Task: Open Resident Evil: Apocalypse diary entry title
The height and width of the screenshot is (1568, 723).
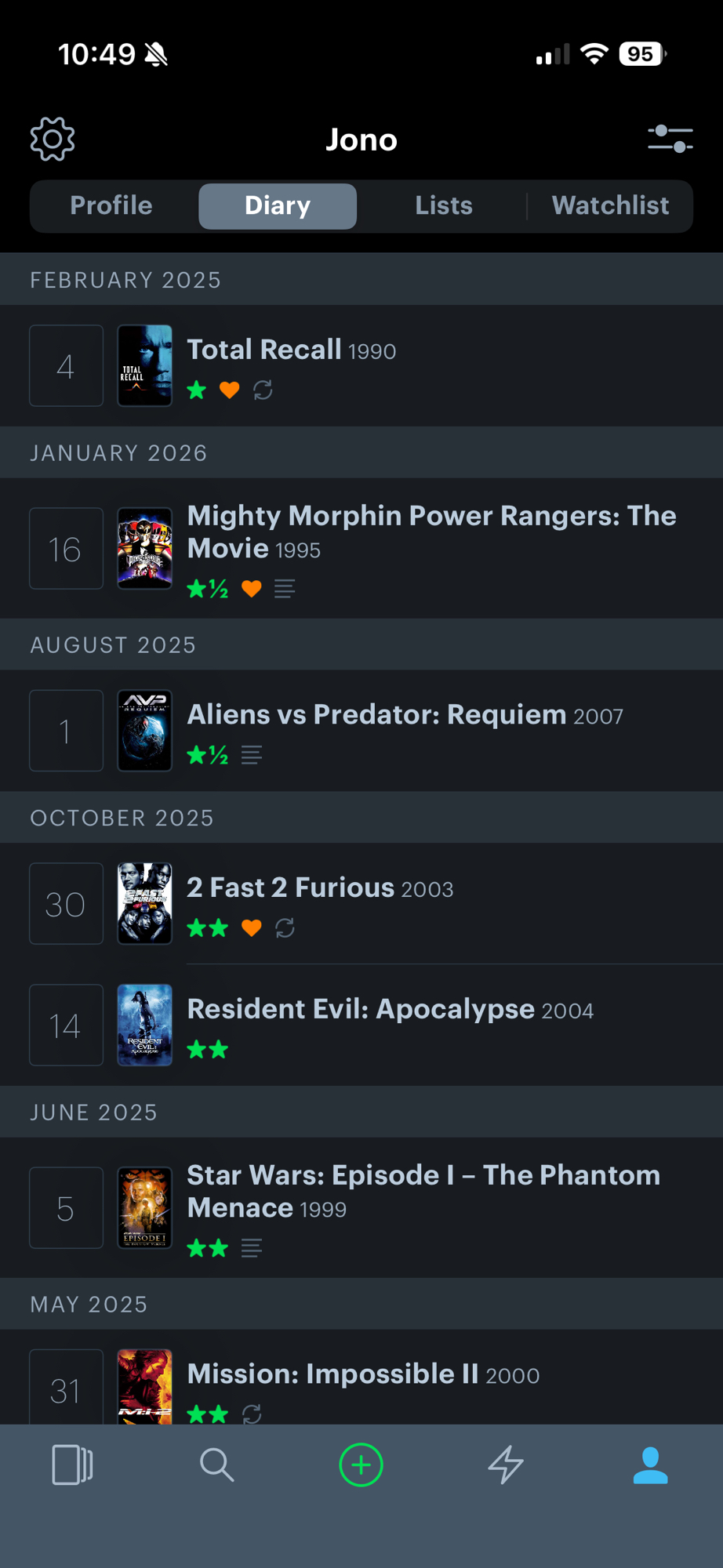Action: coord(361,1009)
